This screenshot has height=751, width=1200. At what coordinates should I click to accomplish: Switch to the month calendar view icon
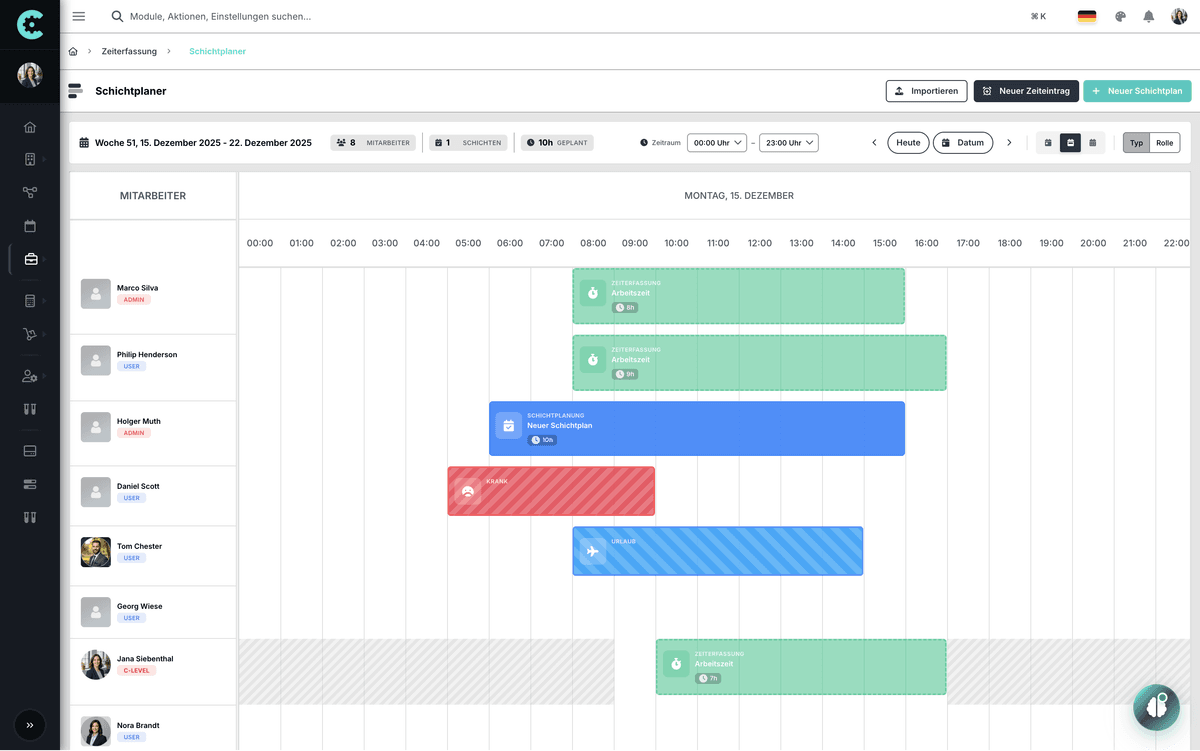[1093, 142]
